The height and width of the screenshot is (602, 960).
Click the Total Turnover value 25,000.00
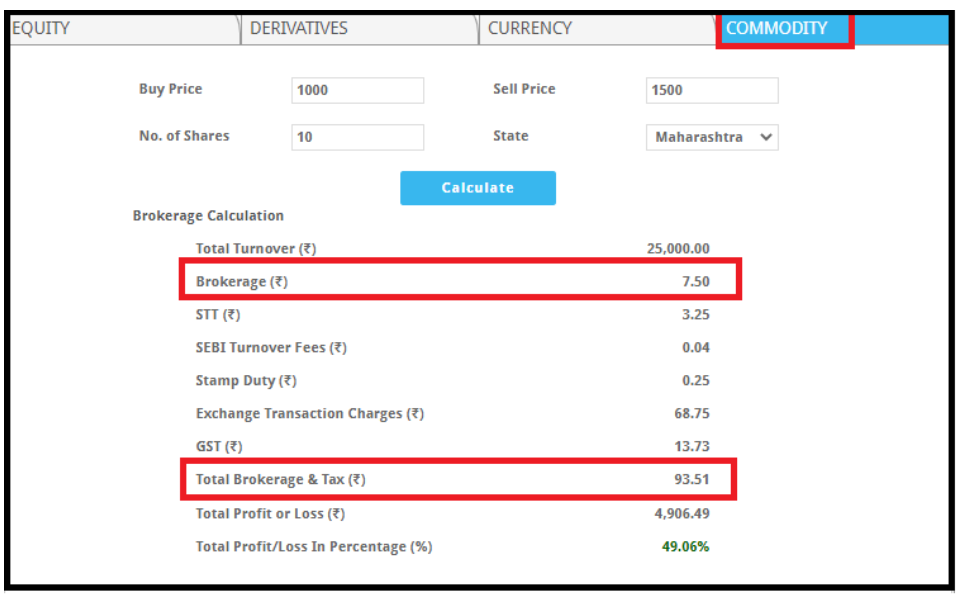[x=678, y=249]
